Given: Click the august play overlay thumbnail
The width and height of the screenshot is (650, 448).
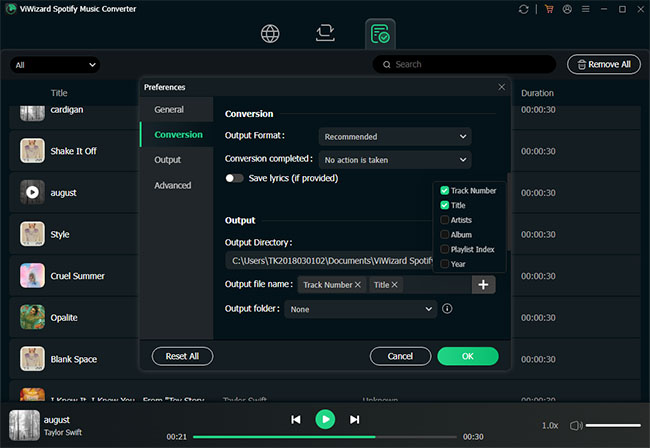Looking at the screenshot, I should coord(32,192).
